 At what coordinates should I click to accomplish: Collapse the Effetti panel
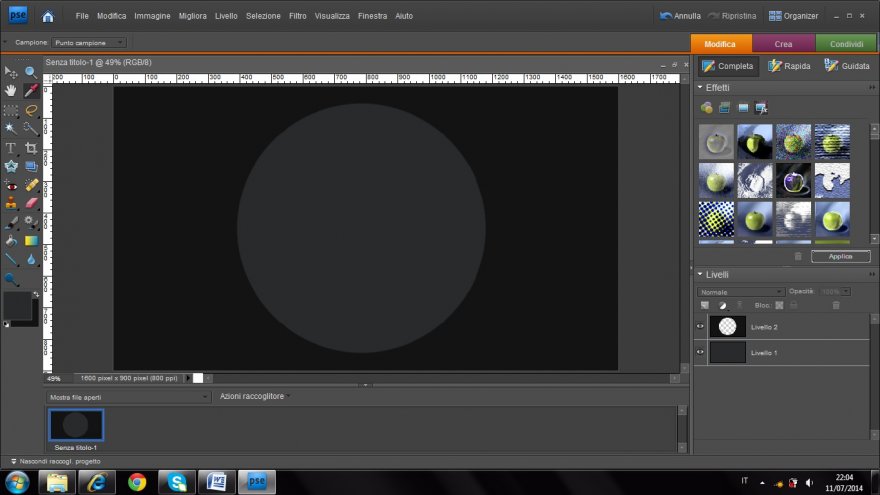tap(700, 88)
